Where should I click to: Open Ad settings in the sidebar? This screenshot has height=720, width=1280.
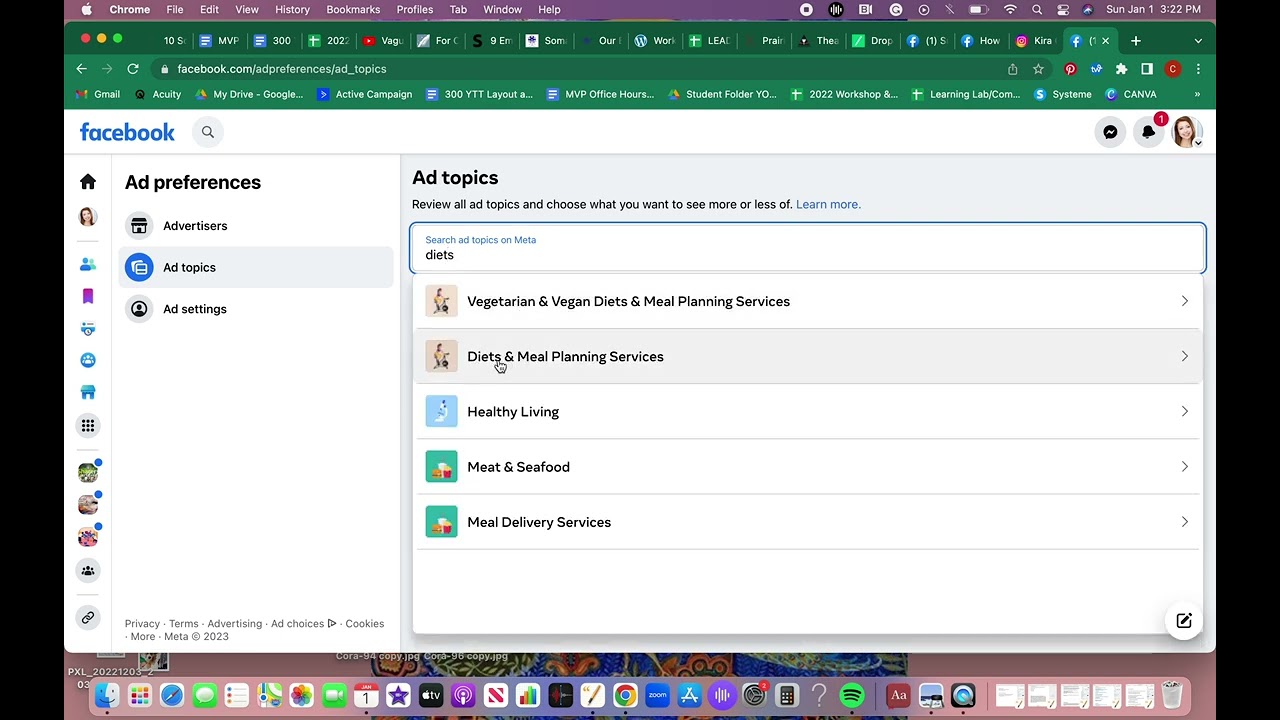coord(256,309)
